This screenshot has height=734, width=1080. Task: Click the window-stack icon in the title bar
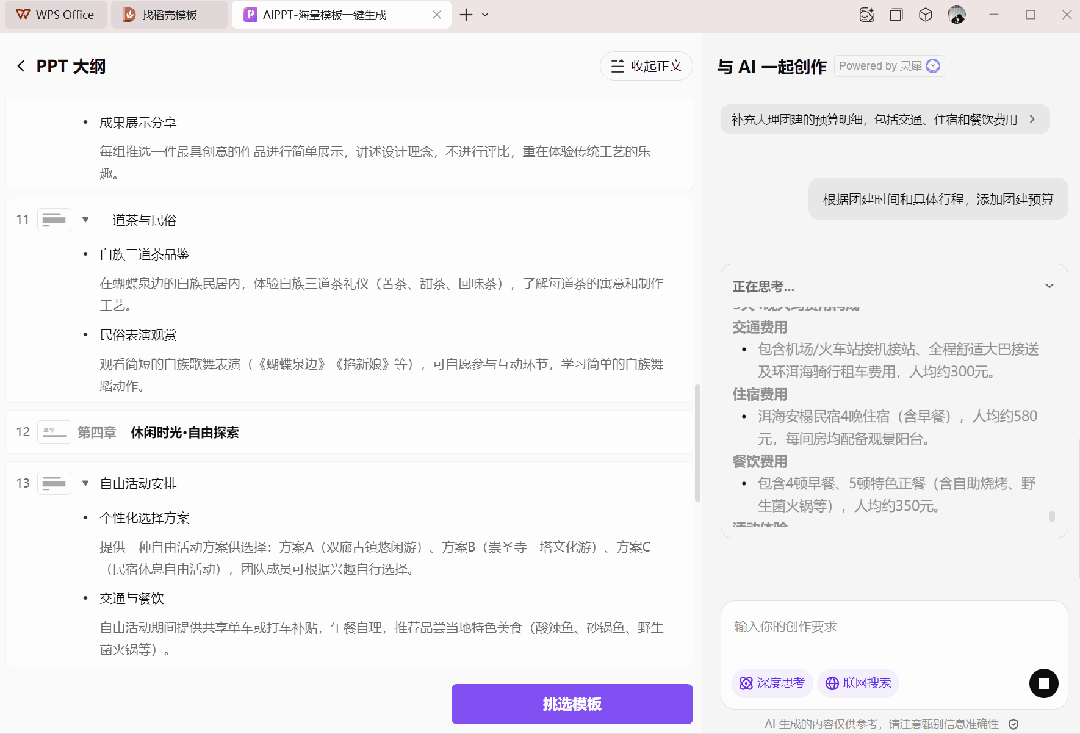(x=896, y=15)
